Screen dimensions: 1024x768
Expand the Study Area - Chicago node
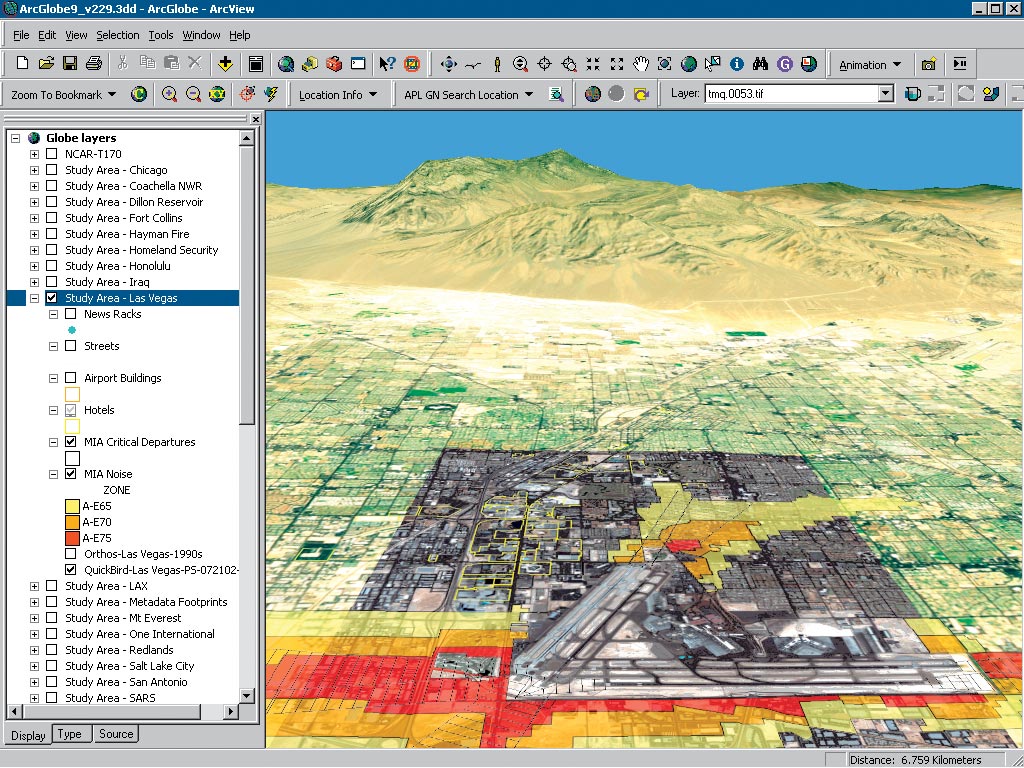35,170
